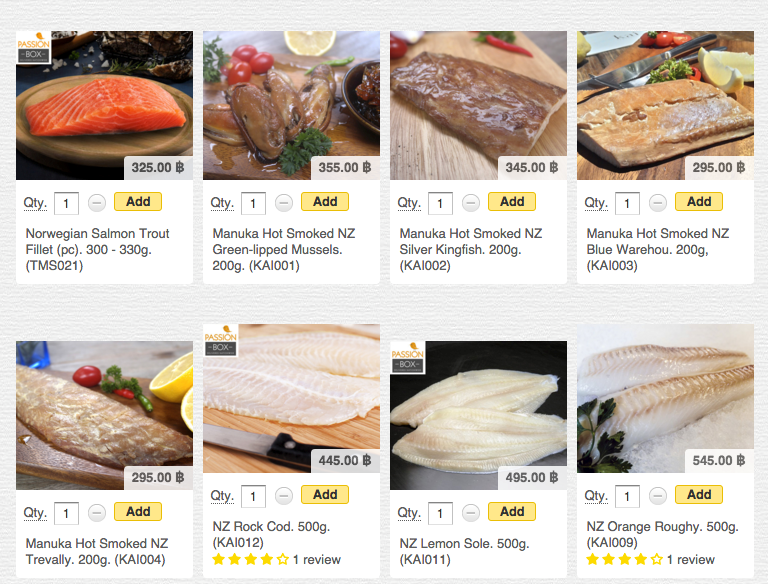Open the Smoked NZ Trevally product photo
The height and width of the screenshot is (584, 768).
104,415
